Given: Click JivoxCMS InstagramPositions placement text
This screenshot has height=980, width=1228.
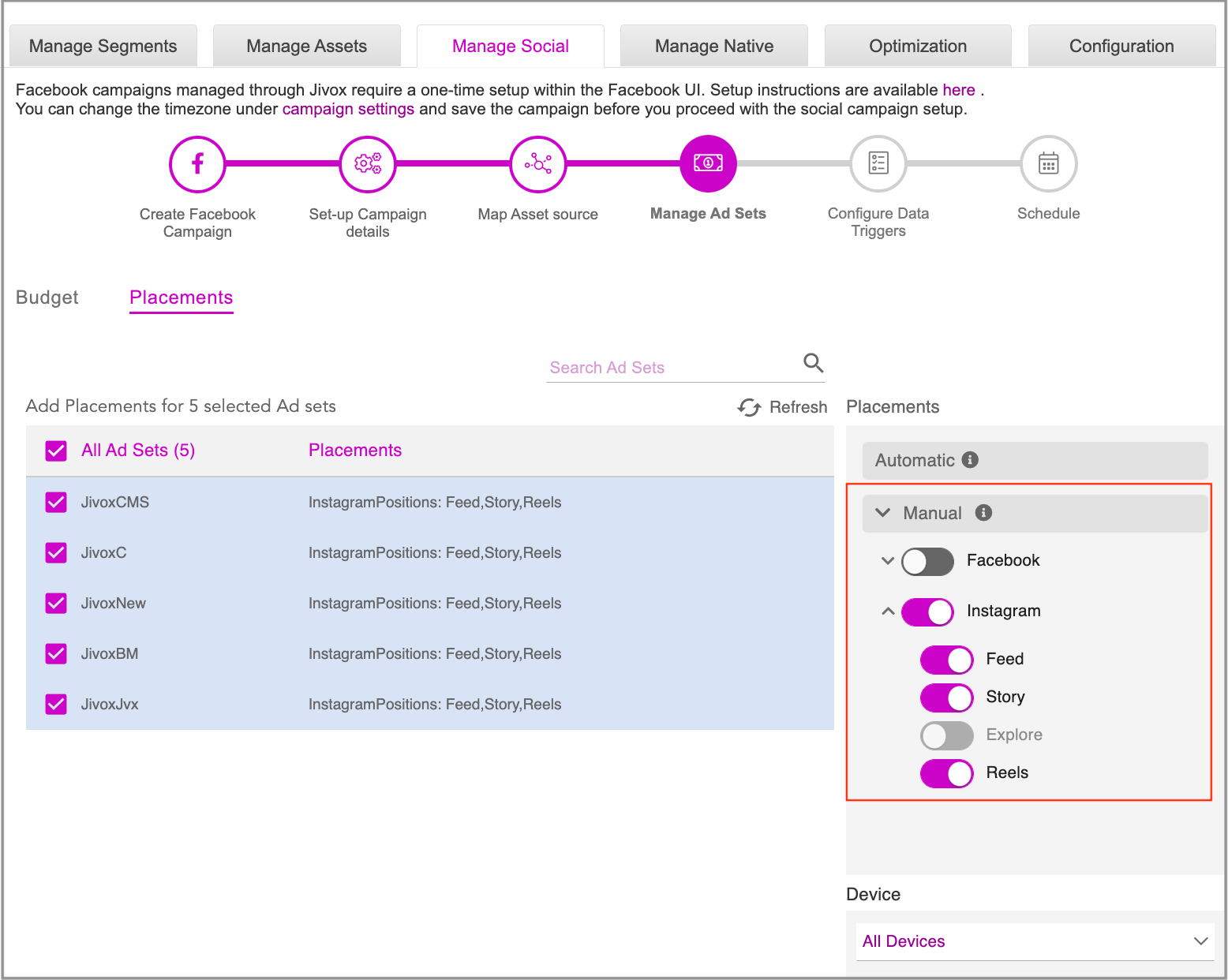Looking at the screenshot, I should point(435,503).
